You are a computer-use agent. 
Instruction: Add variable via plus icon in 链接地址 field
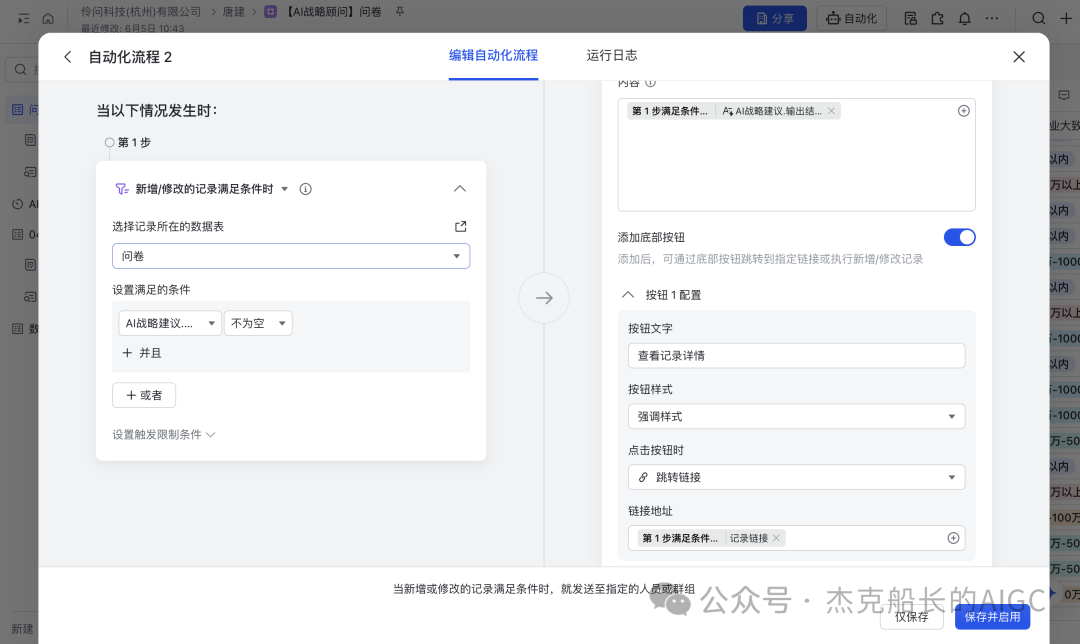[x=953, y=538]
